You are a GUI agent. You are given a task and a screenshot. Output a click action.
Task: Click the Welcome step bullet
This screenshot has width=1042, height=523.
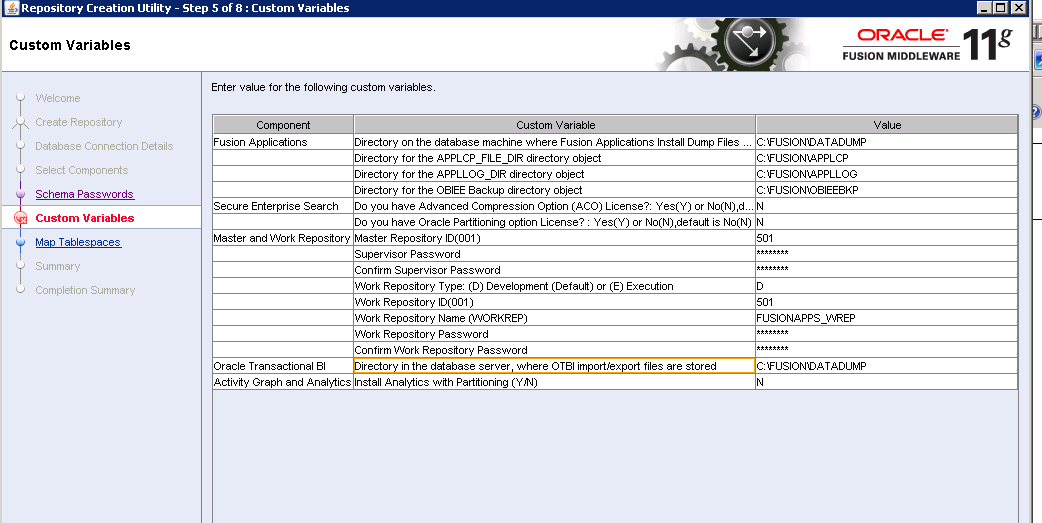click(20, 98)
